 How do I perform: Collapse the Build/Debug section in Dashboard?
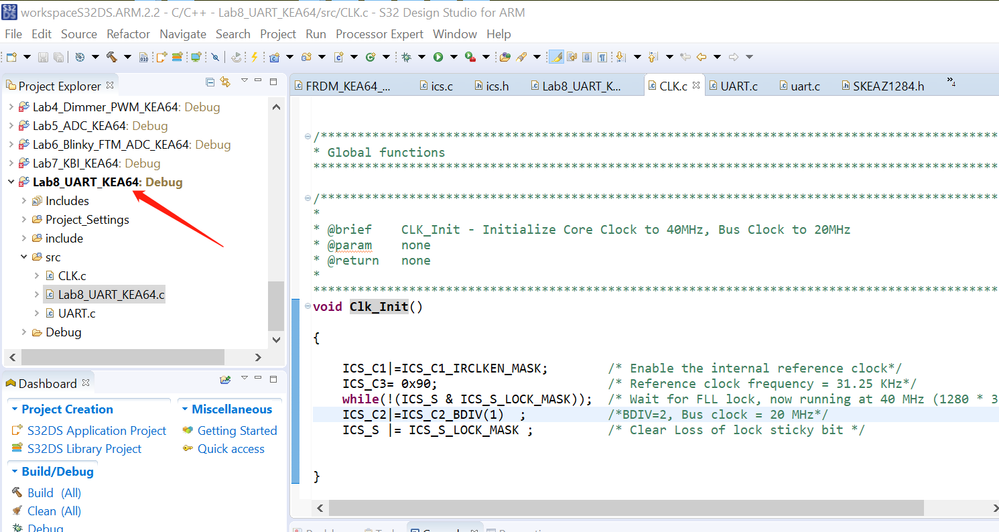coord(14,471)
